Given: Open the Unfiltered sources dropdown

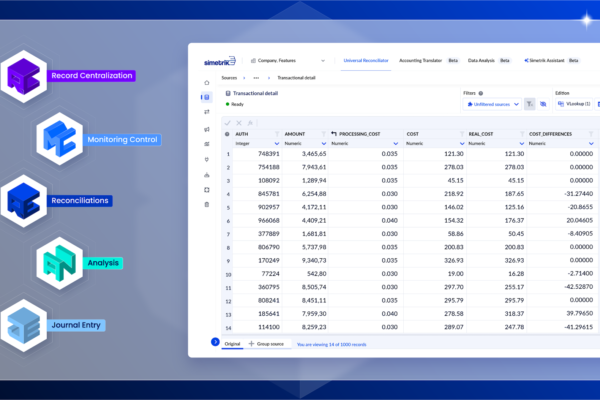Looking at the screenshot, I should [x=491, y=104].
